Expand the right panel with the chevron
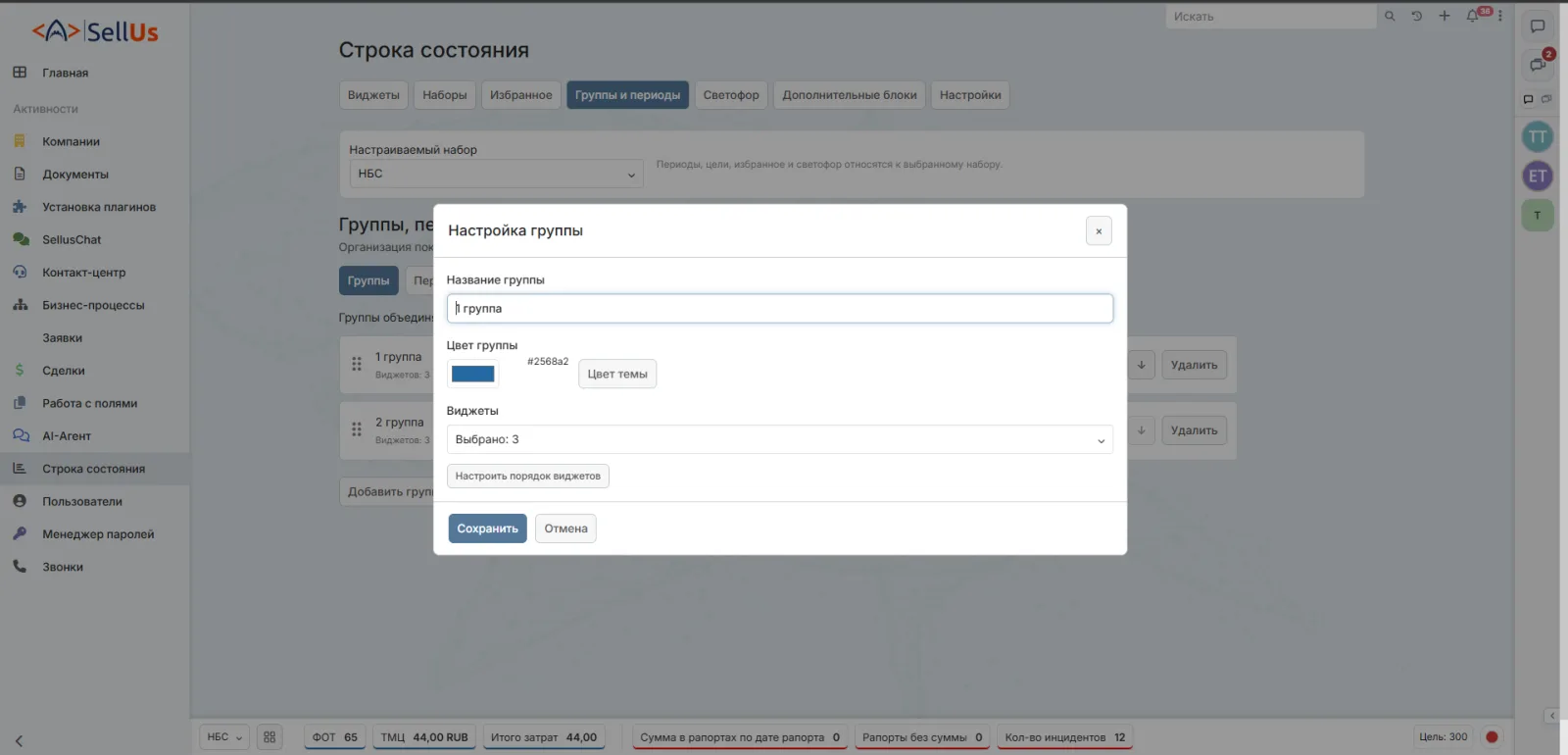Image resolution: width=1568 pixels, height=755 pixels. [x=1551, y=716]
